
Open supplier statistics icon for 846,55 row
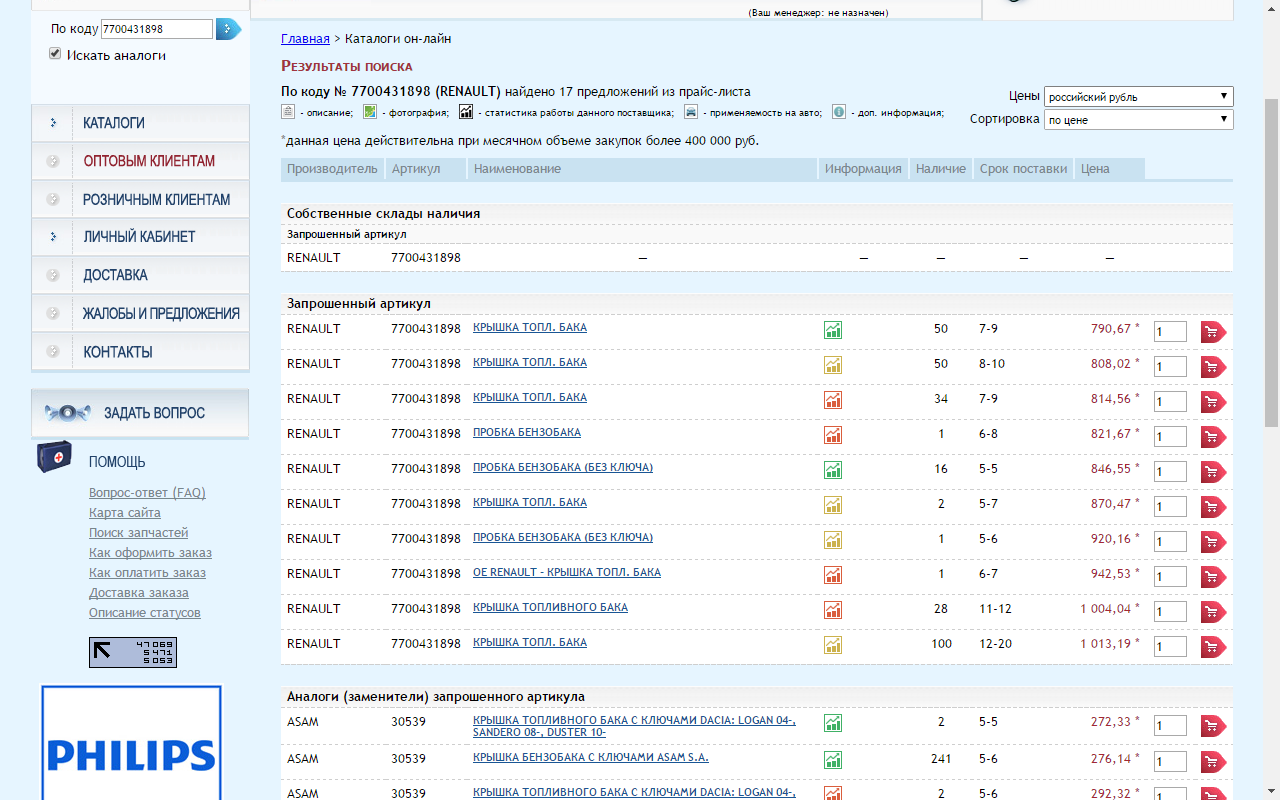[x=832, y=470]
